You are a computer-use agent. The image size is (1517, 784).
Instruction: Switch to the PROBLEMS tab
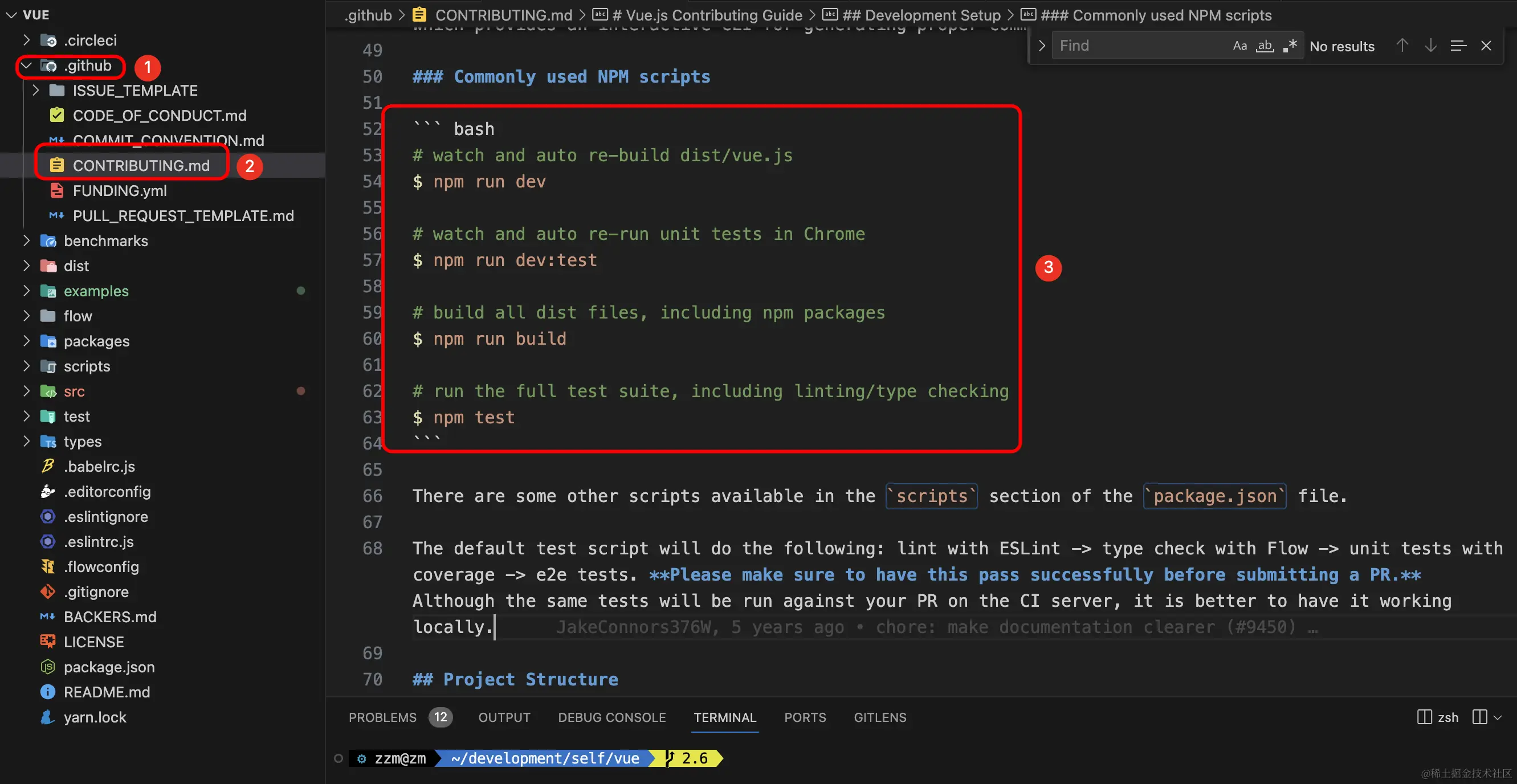coord(382,717)
